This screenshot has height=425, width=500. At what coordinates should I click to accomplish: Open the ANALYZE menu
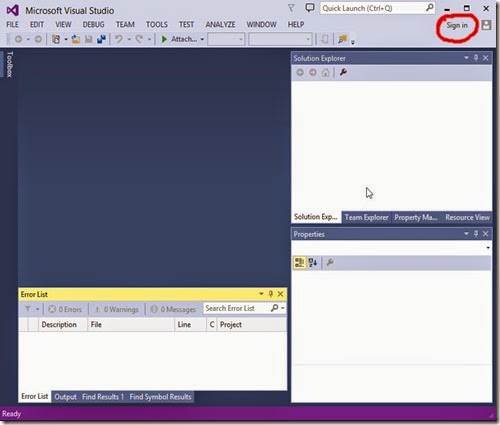tap(220, 25)
